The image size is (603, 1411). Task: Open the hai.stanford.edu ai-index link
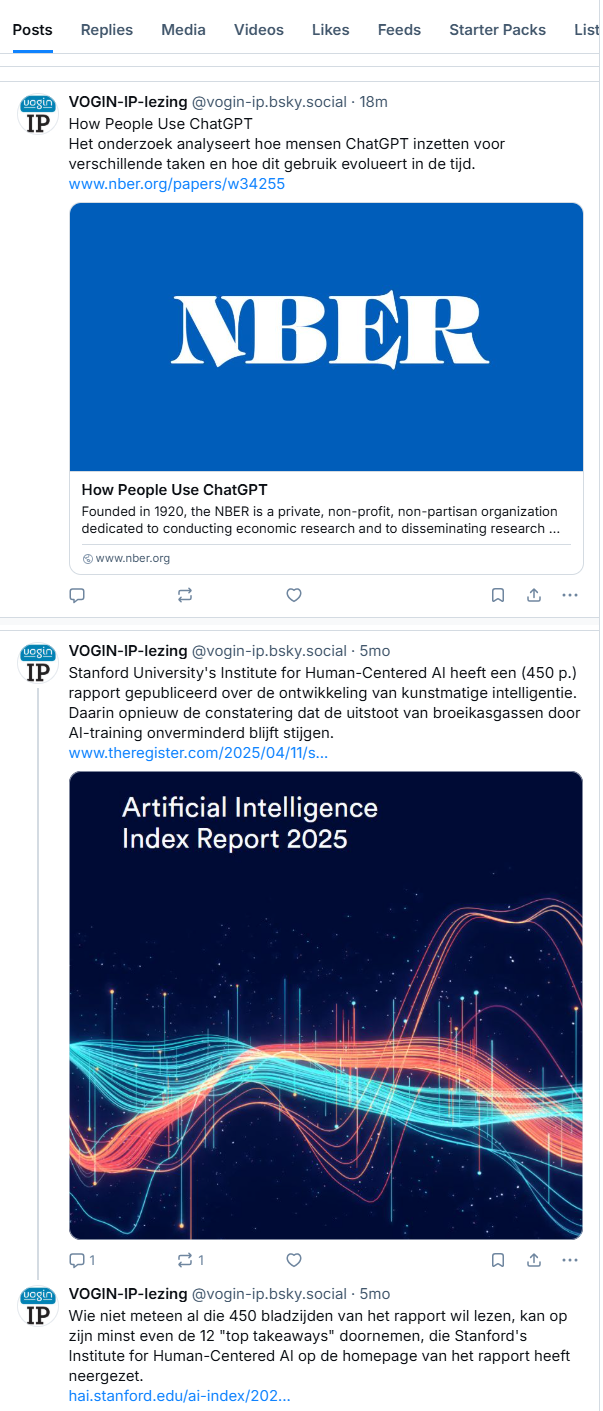(x=179, y=1396)
